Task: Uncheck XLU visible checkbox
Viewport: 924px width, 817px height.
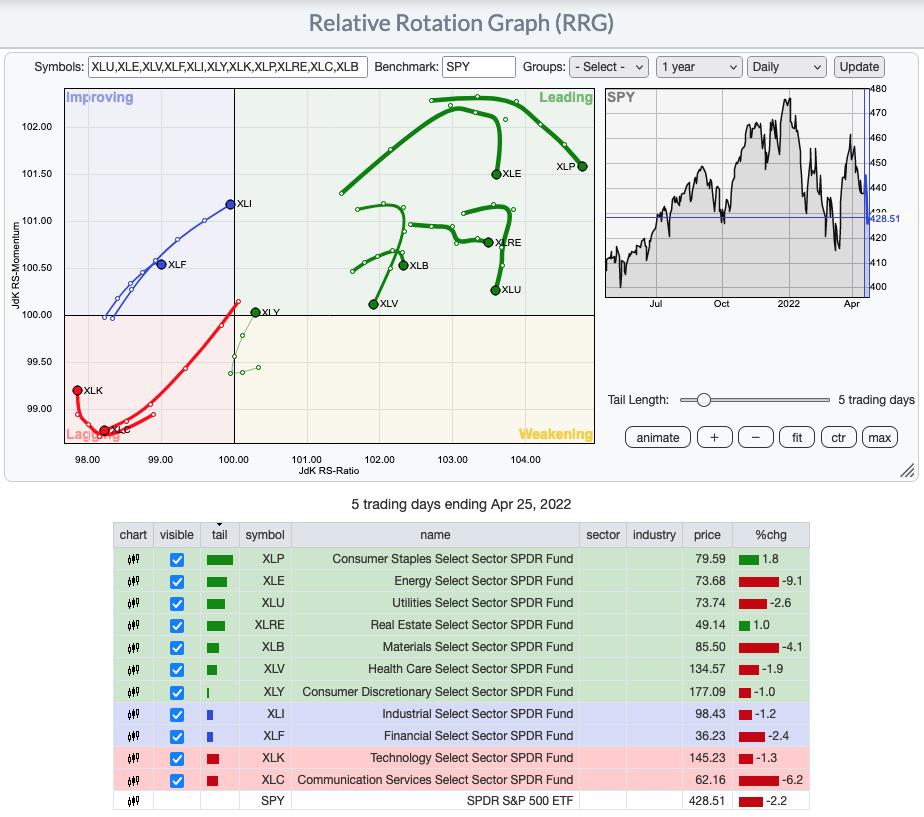Action: pos(177,604)
